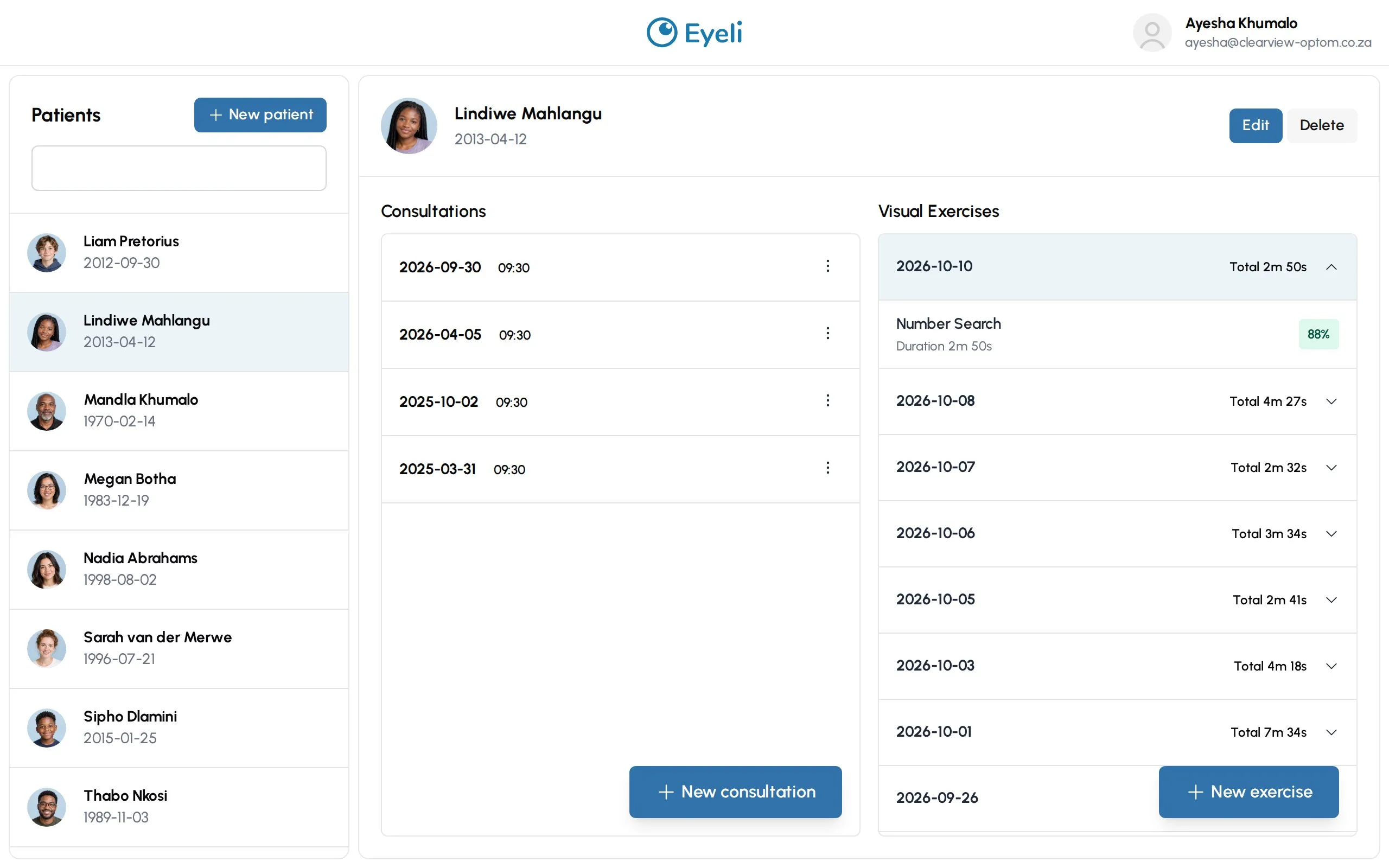Image resolution: width=1389 pixels, height=868 pixels.
Task: Select patient Mandla Khumalo
Action: (179, 411)
